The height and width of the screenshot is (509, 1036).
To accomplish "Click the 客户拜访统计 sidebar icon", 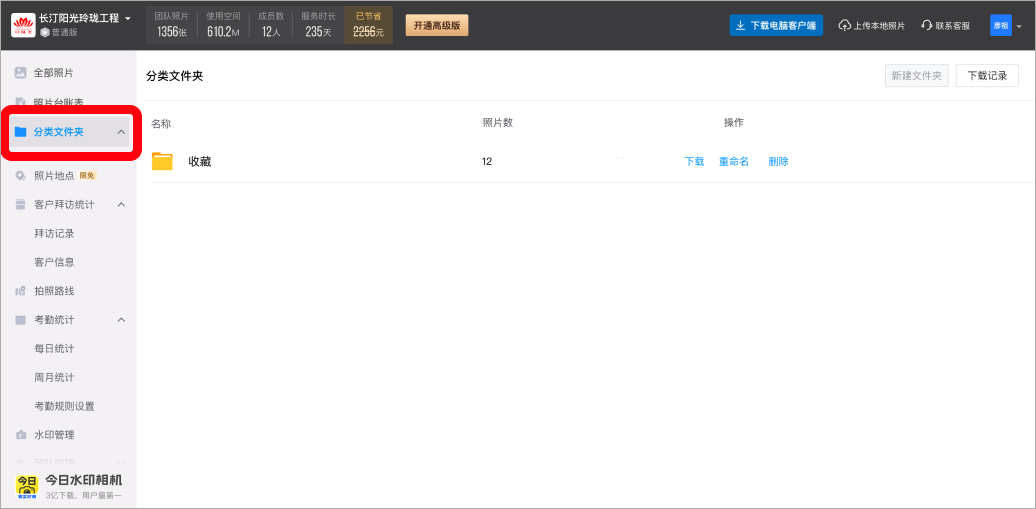I will click(x=20, y=205).
